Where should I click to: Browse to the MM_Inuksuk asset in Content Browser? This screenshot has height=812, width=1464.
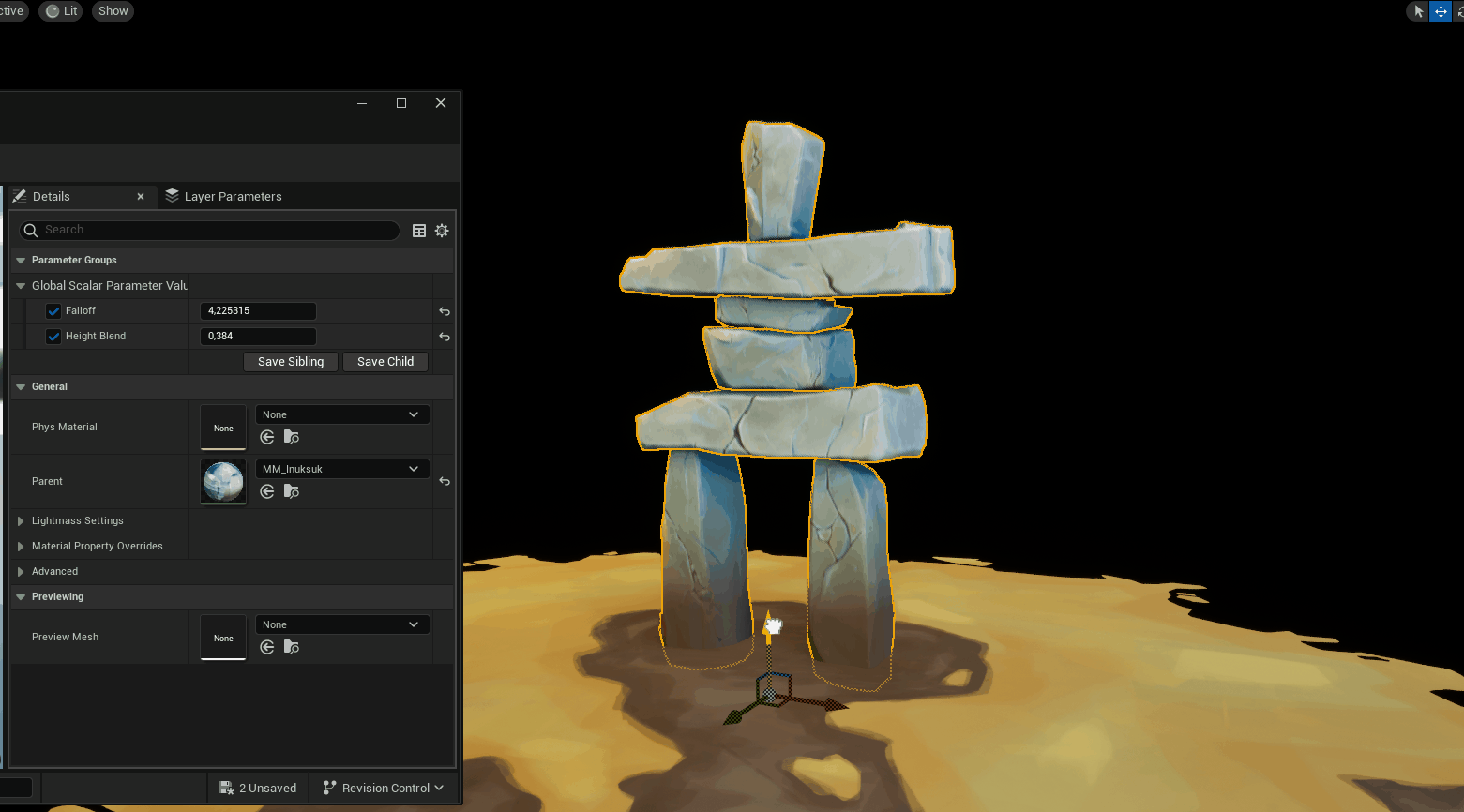[x=291, y=491]
